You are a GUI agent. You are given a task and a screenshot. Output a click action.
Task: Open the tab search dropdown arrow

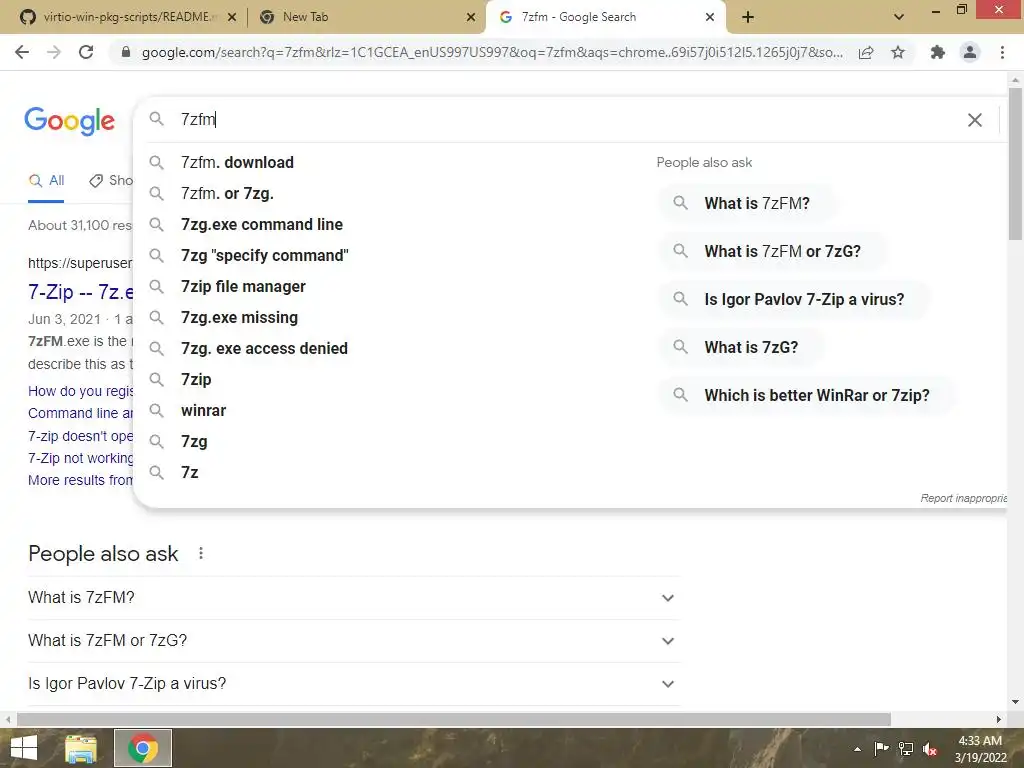coord(899,17)
